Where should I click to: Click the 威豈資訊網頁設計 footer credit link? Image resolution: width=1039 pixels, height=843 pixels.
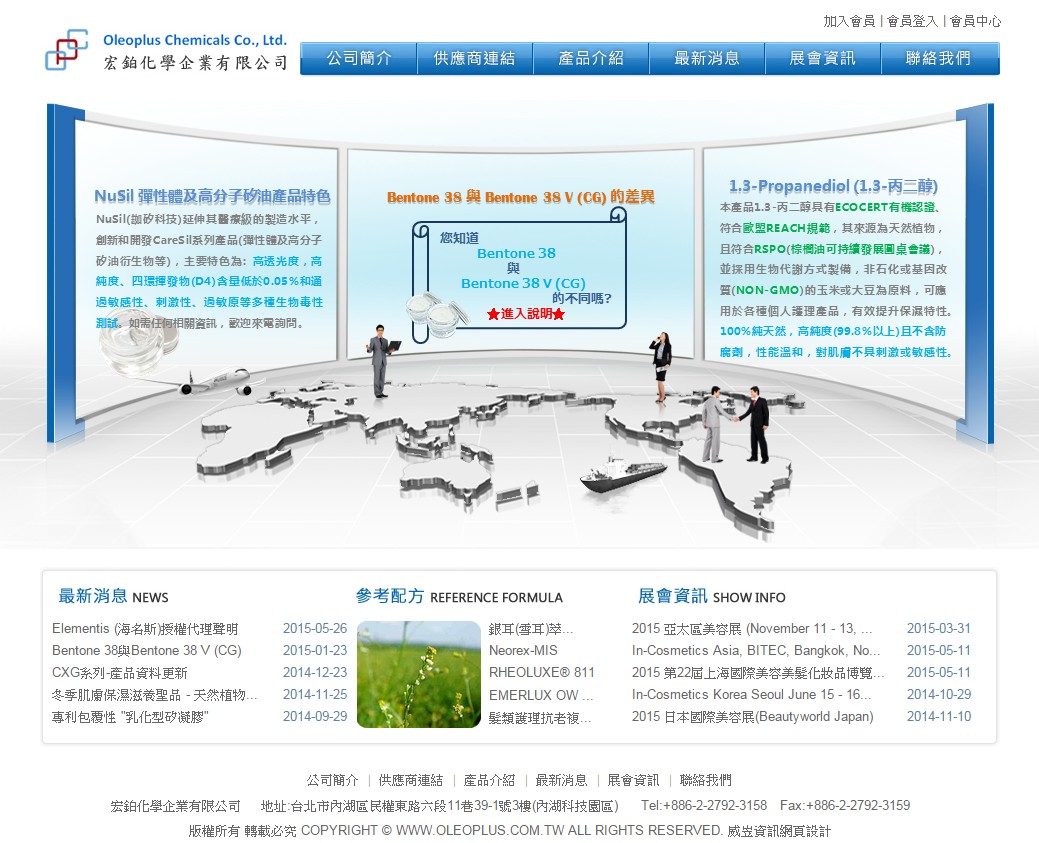pos(779,830)
